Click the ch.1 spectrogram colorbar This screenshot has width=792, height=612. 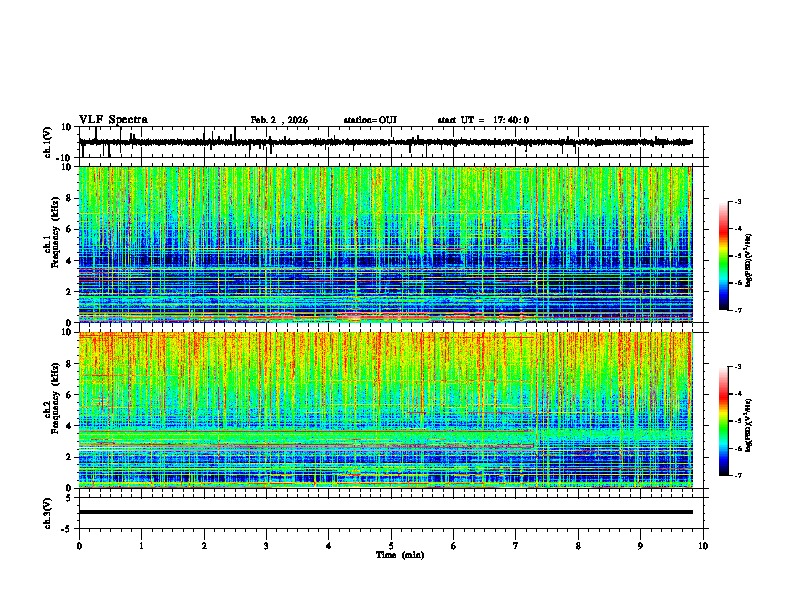[x=724, y=256]
